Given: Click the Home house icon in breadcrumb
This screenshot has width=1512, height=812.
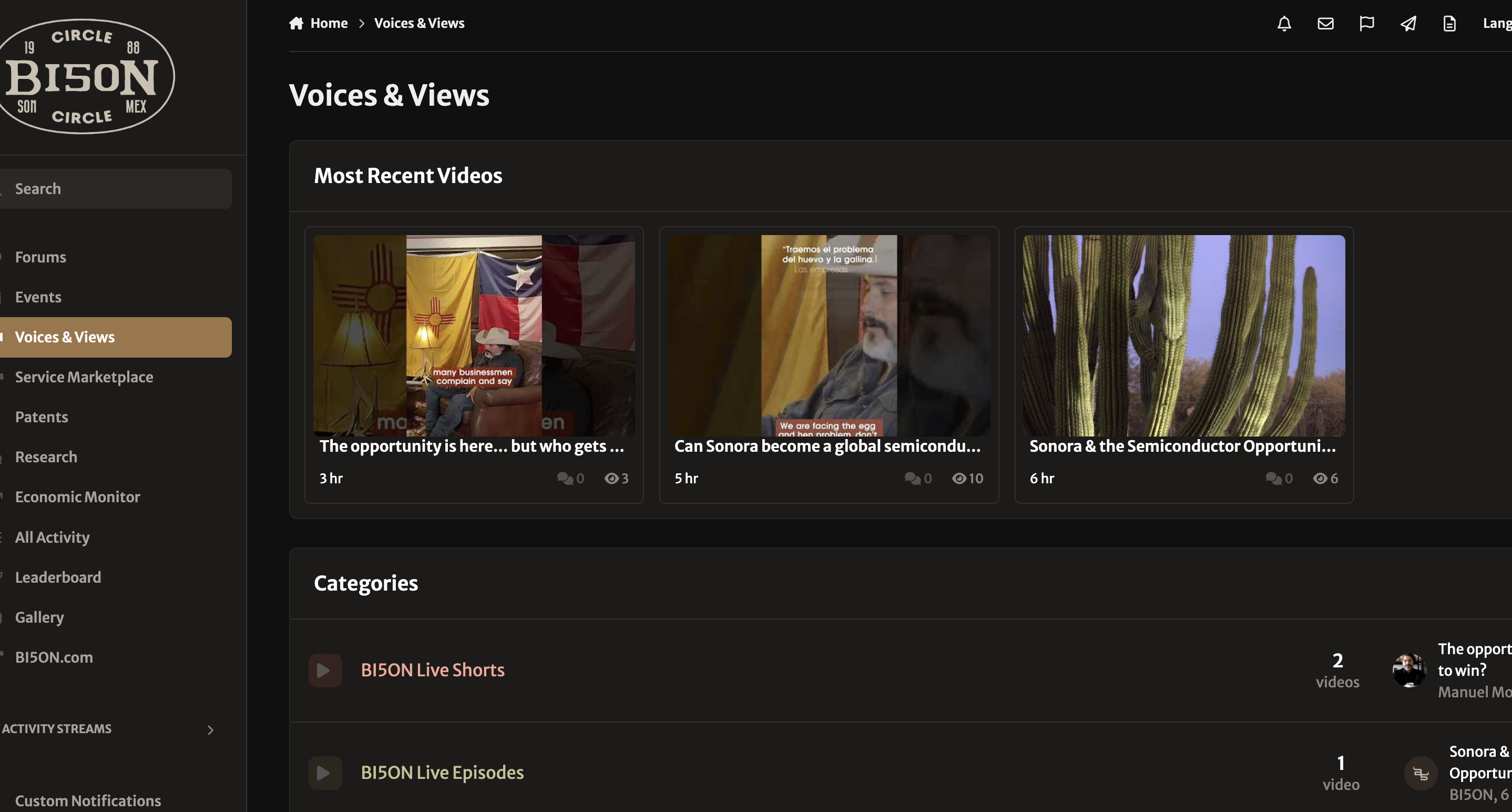Looking at the screenshot, I should coord(297,24).
